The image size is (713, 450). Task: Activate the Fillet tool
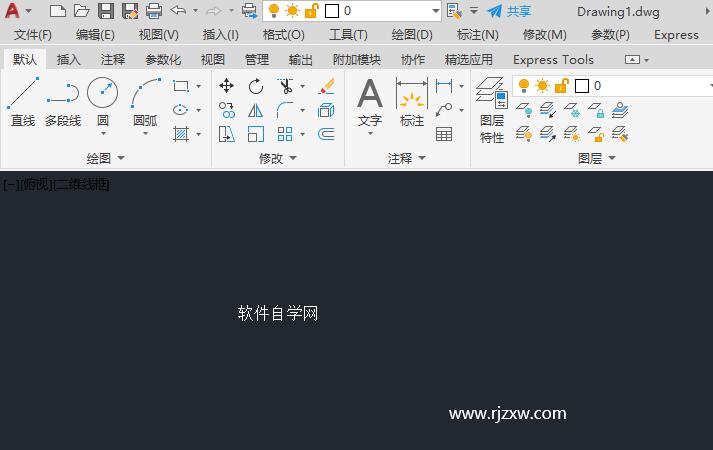pyautogui.click(x=285, y=110)
